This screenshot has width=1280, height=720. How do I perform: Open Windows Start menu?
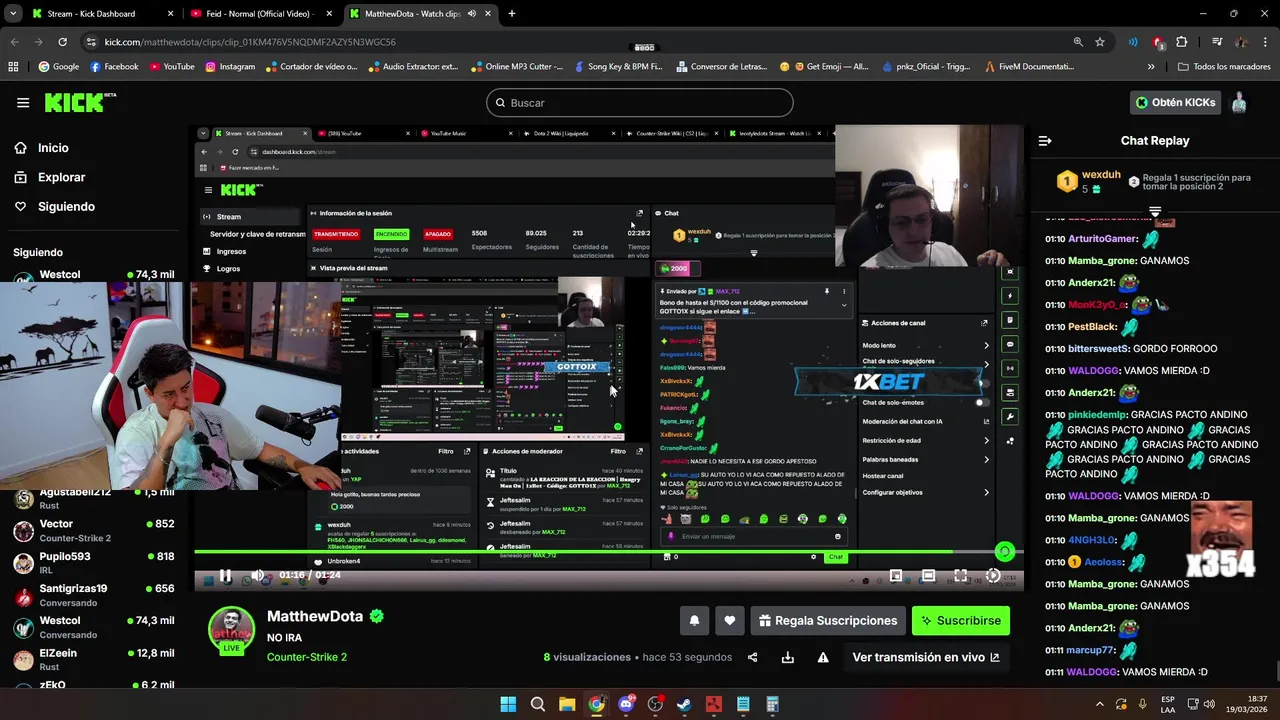point(508,704)
